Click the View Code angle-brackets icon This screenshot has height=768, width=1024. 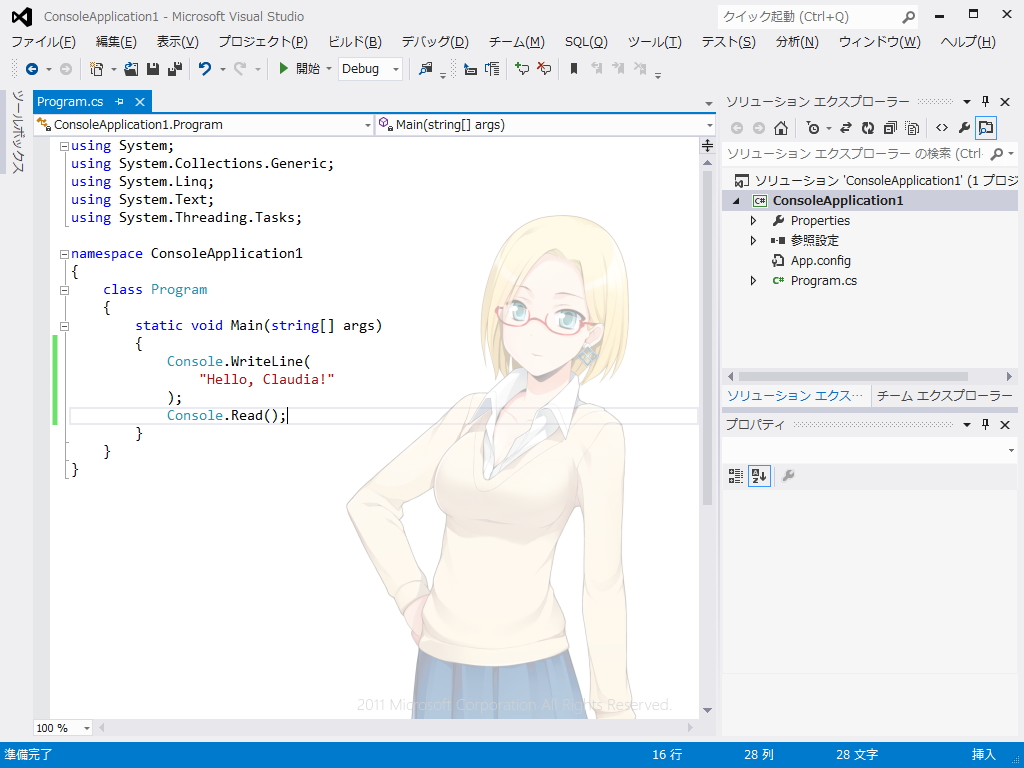pyautogui.click(x=941, y=128)
